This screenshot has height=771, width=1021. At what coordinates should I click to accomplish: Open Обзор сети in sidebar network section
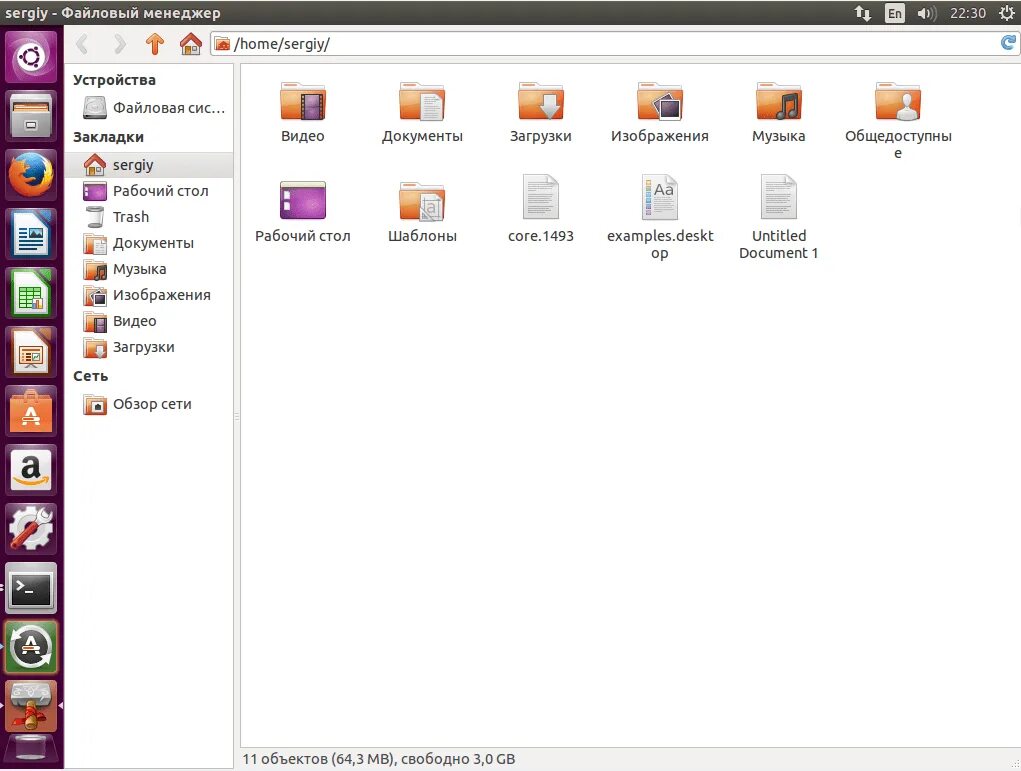(148, 404)
